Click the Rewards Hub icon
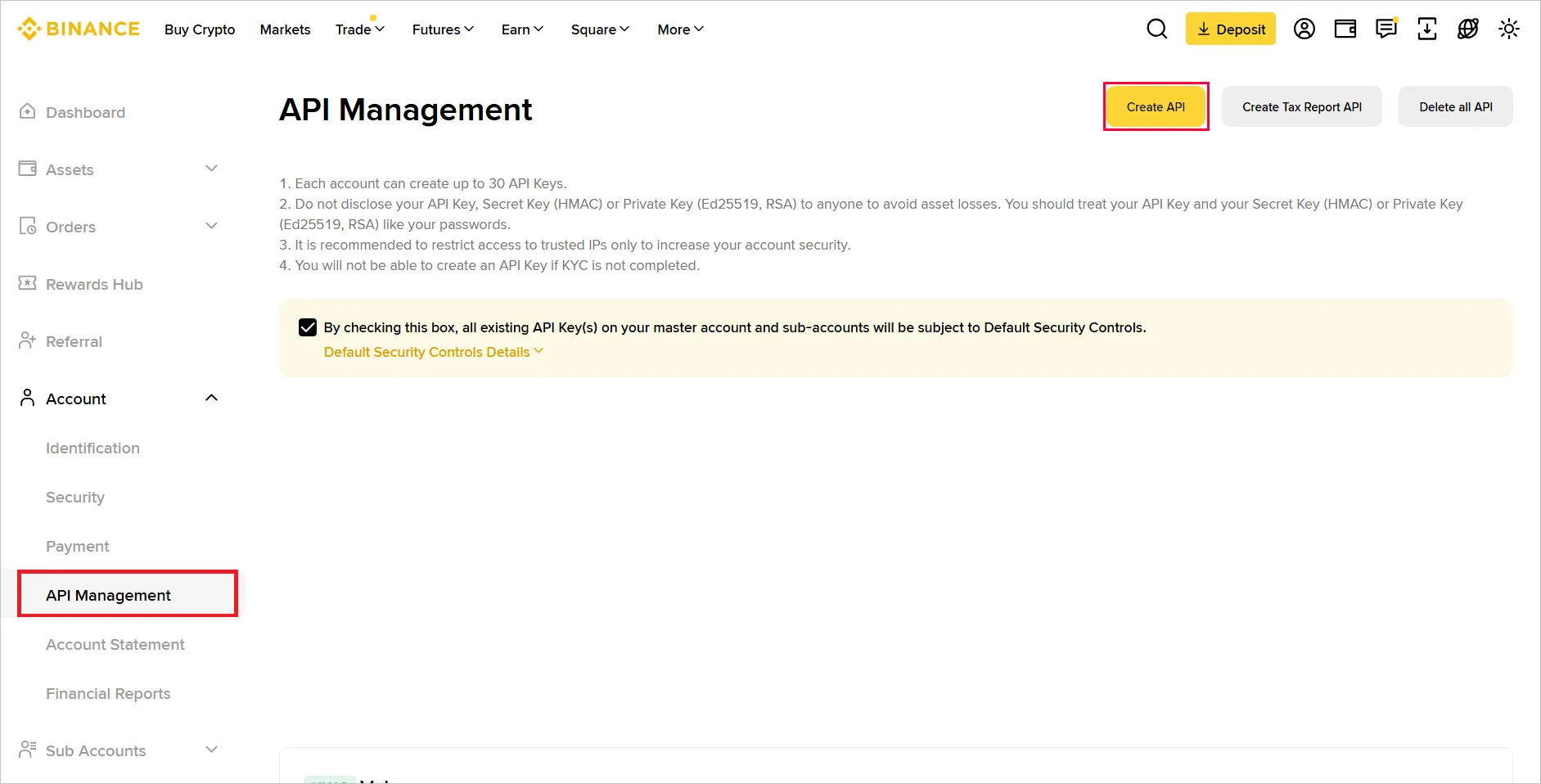1541x784 pixels. point(27,283)
